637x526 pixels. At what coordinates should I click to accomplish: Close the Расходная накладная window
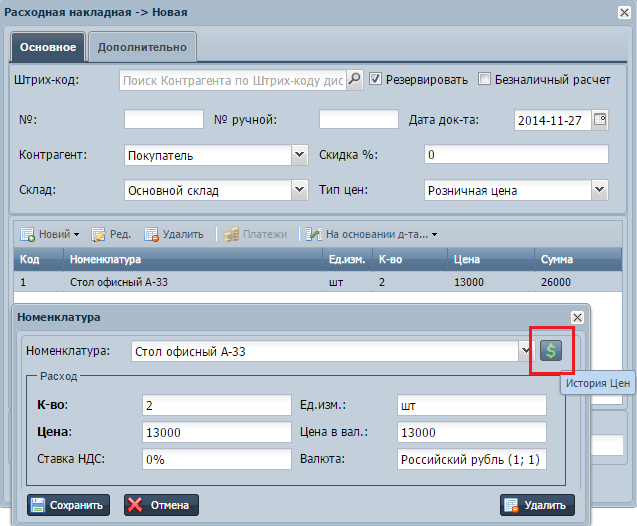[x=624, y=13]
